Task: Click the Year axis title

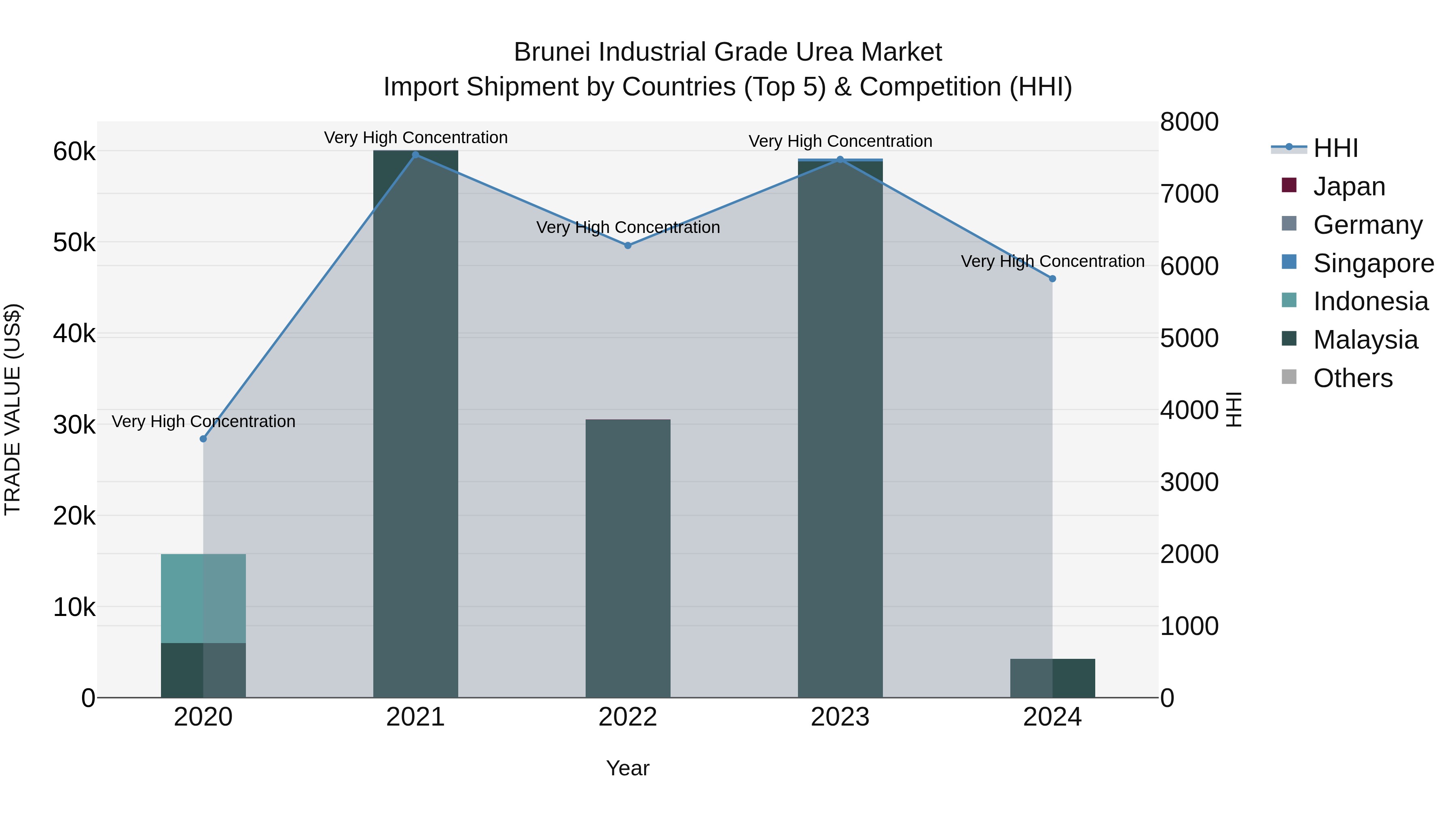Action: [x=628, y=769]
